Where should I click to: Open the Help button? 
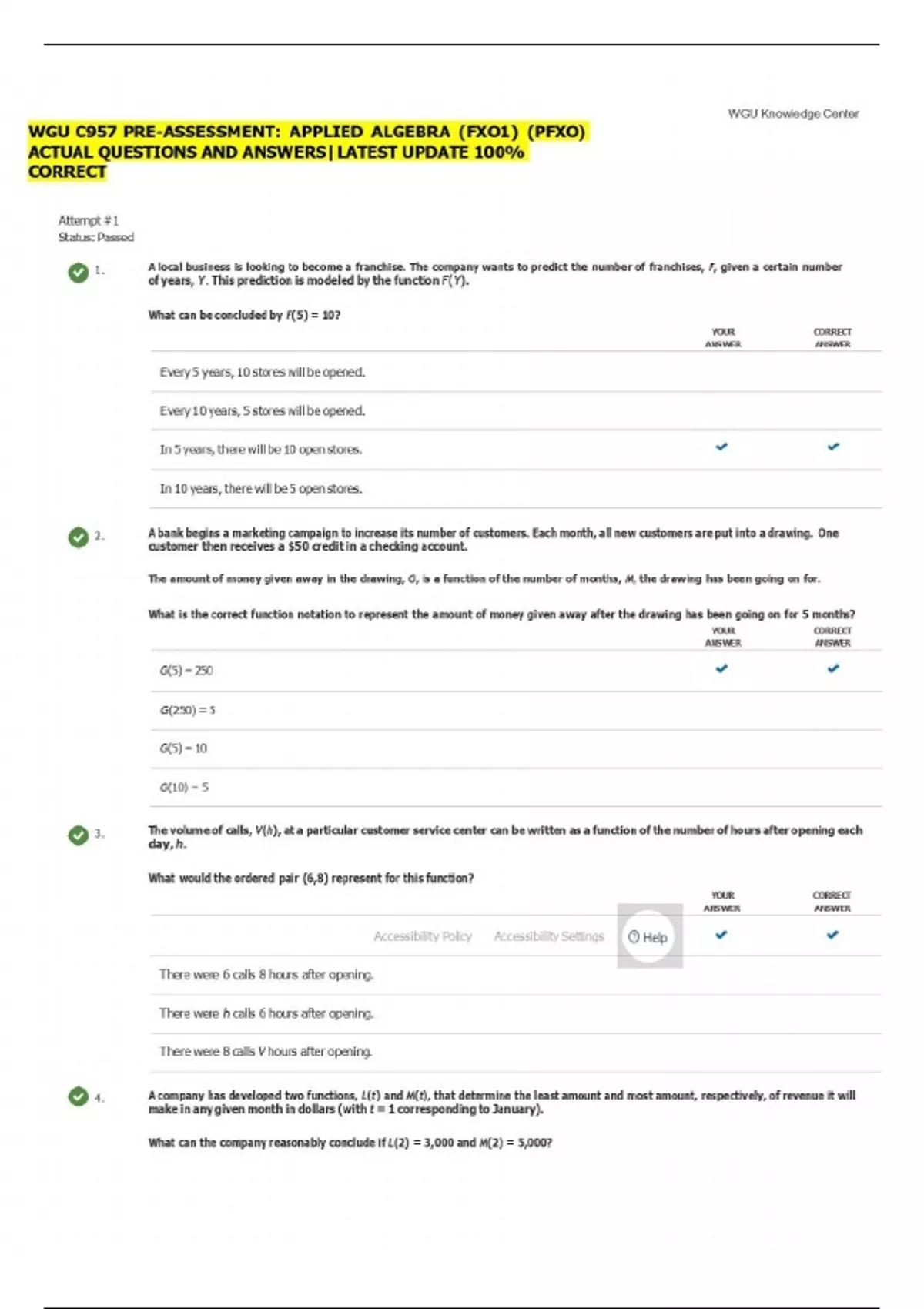click(x=648, y=937)
